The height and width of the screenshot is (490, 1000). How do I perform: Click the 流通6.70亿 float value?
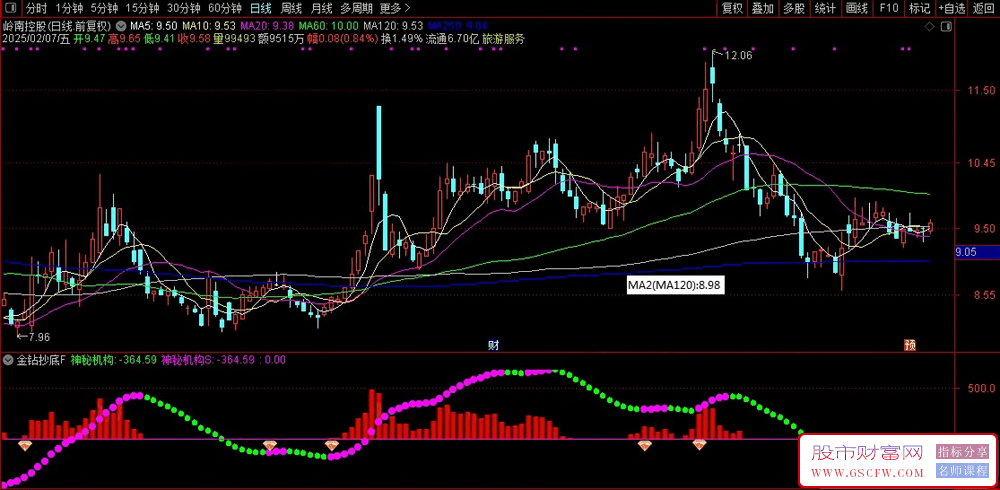tap(452, 39)
